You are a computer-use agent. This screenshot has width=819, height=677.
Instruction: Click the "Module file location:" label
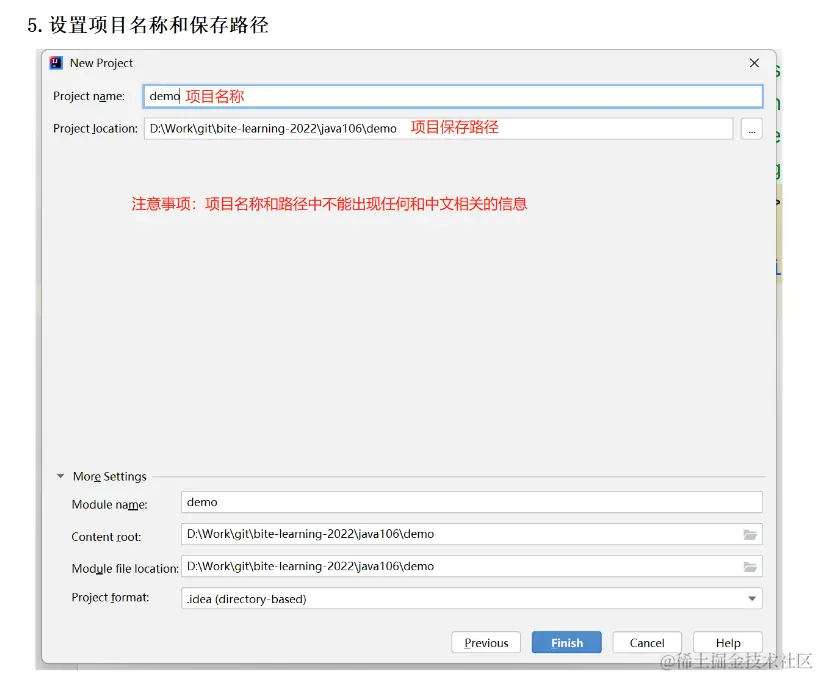coord(125,568)
